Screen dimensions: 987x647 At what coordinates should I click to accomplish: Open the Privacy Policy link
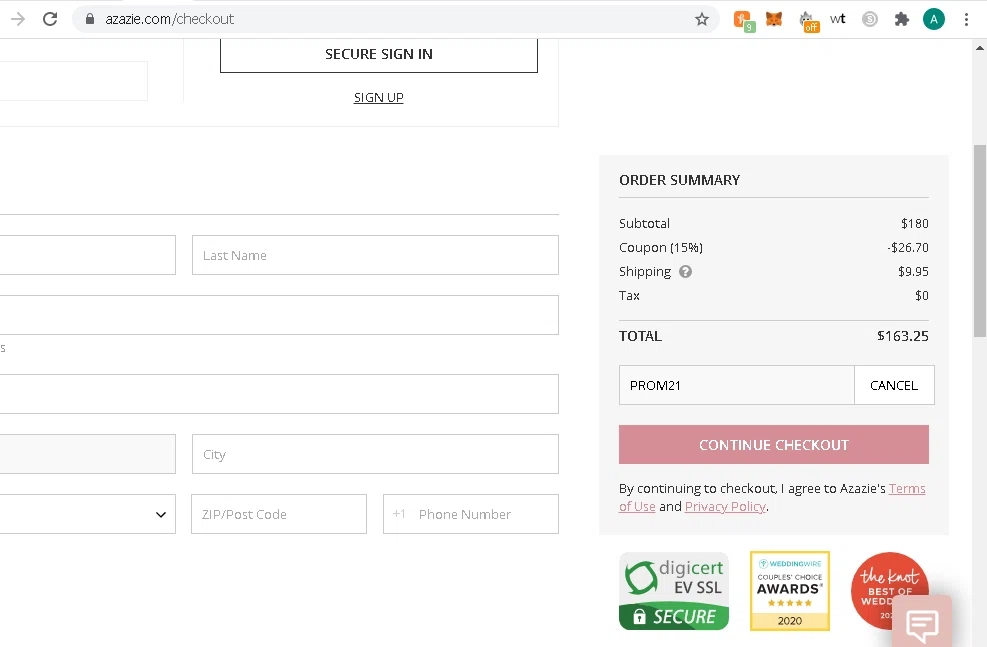[725, 506]
